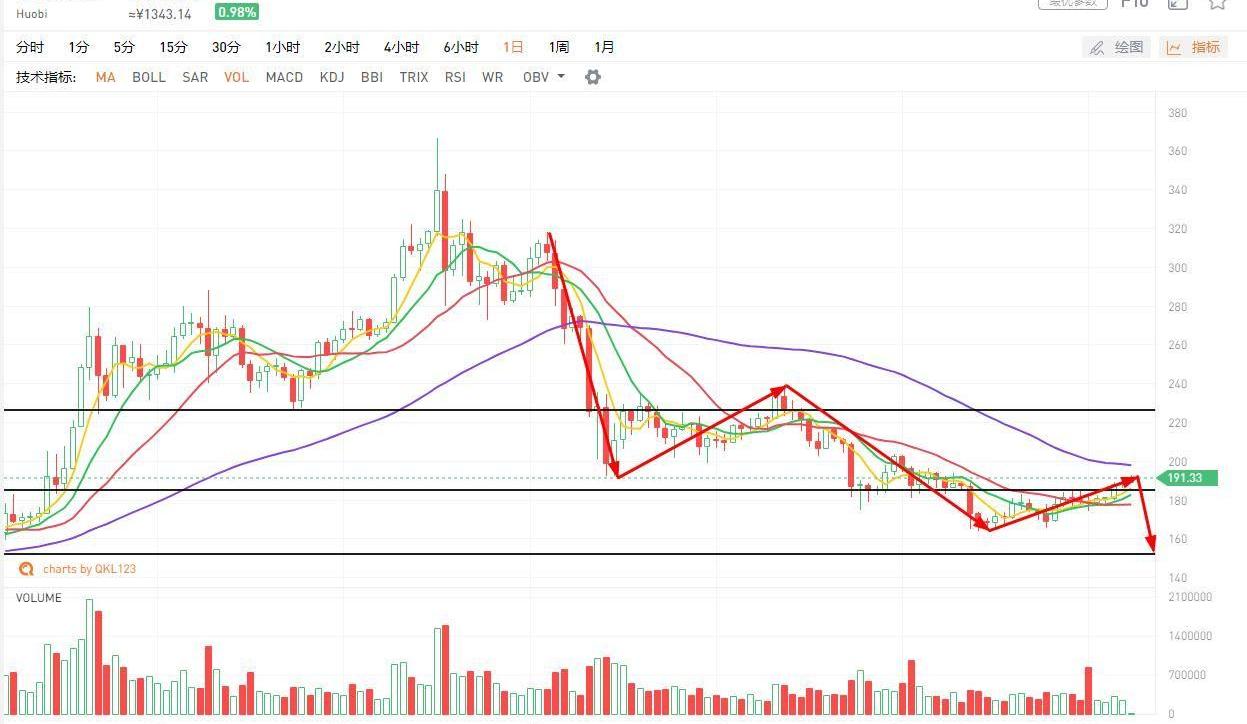Click the fullscreen expand icon

tap(1177, 4)
